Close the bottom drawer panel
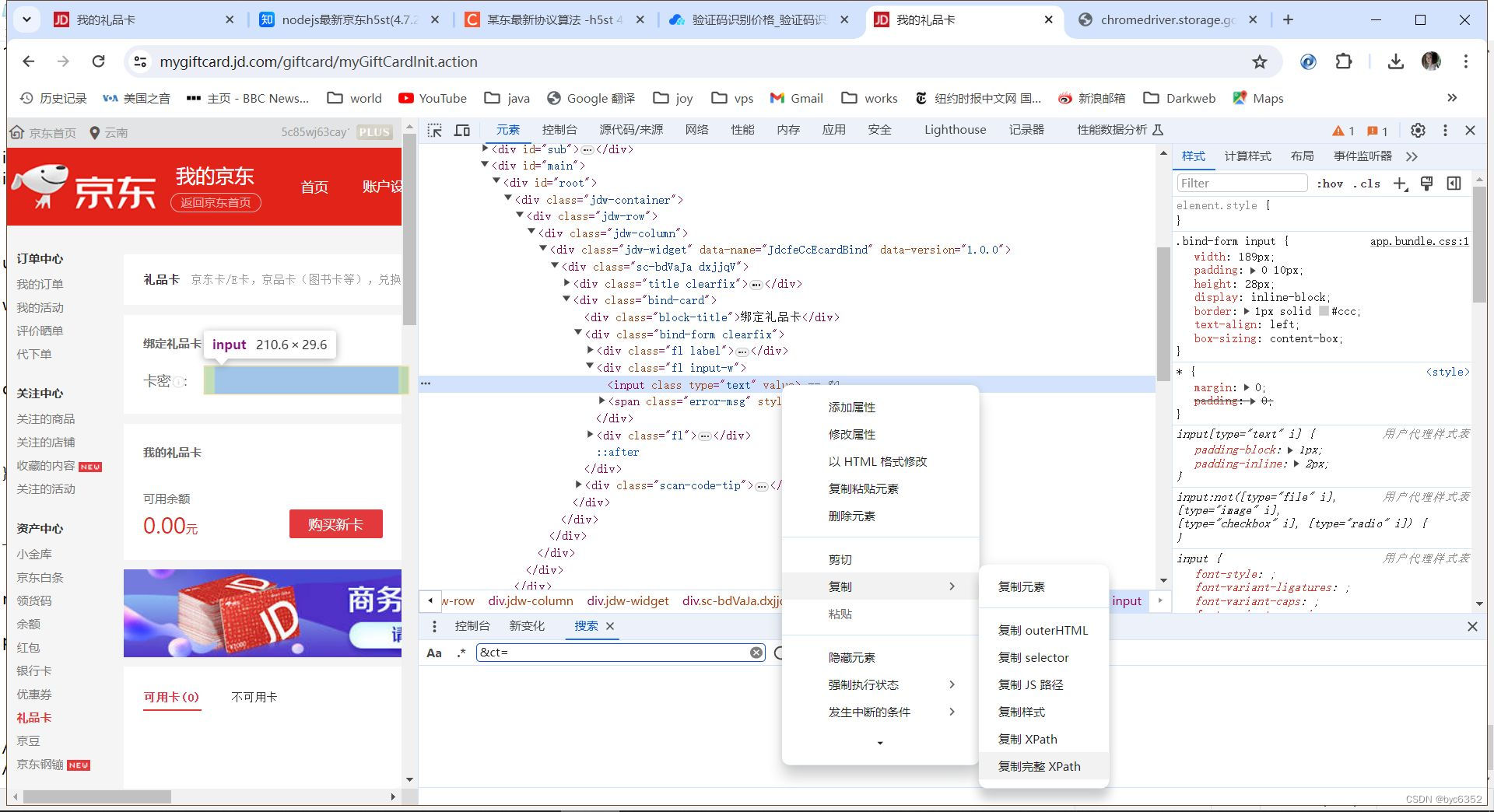The width and height of the screenshot is (1494, 812). 1472,626
